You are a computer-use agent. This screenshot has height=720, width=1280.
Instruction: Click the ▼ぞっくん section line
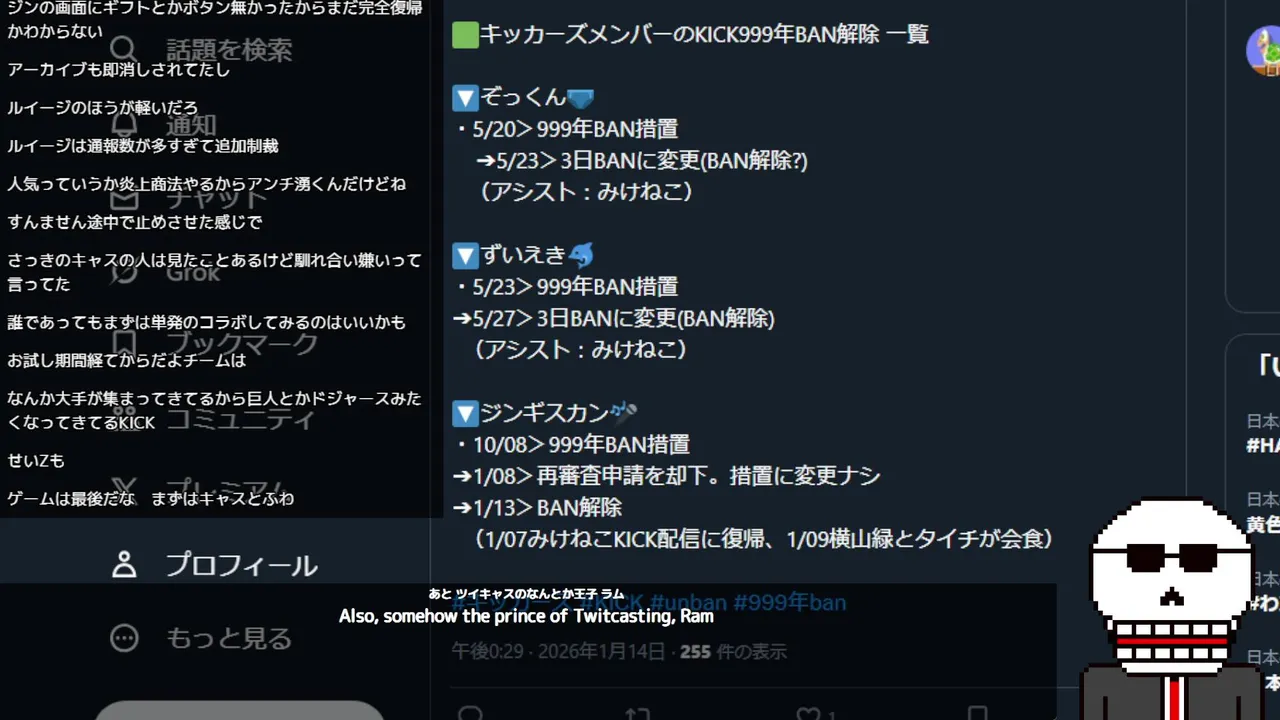point(523,97)
